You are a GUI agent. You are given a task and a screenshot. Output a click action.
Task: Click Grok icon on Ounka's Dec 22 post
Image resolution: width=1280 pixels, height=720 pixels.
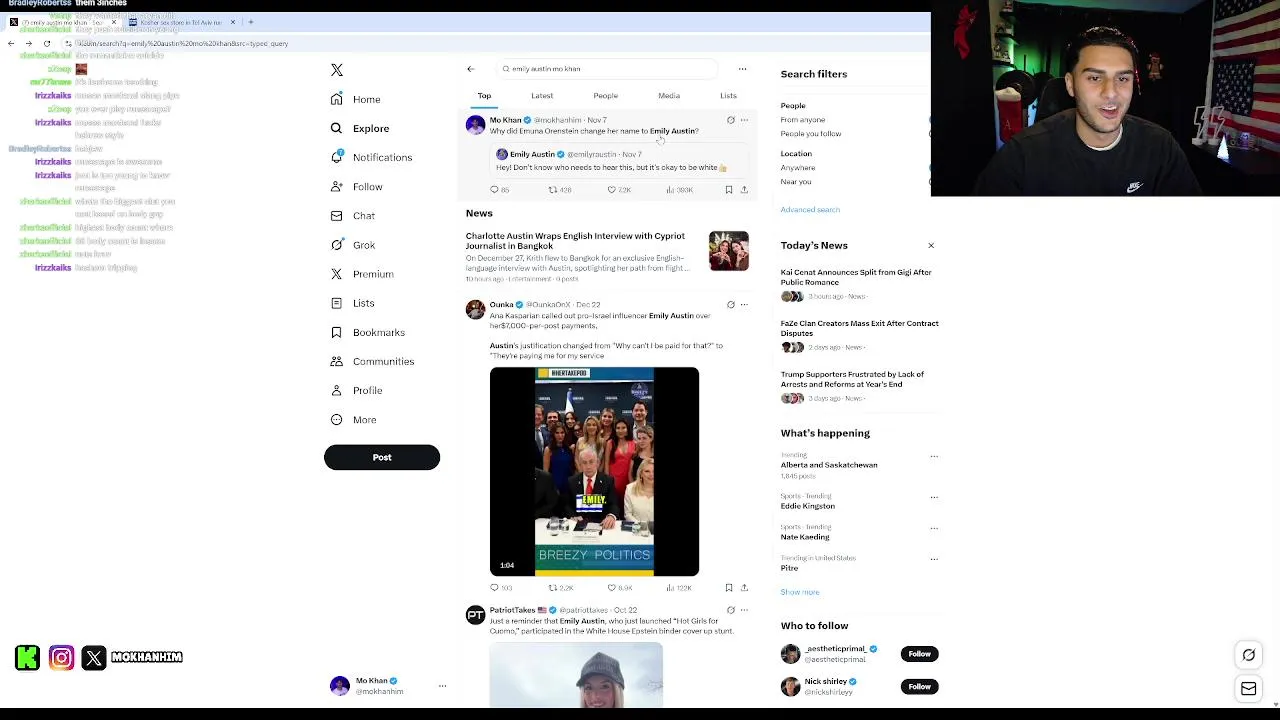coord(730,305)
